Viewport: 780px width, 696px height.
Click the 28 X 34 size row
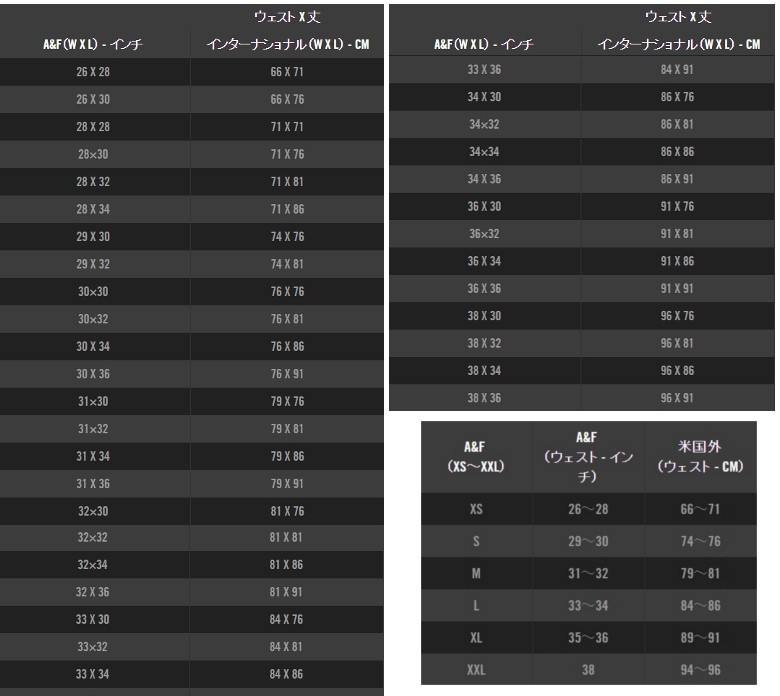[x=93, y=209]
